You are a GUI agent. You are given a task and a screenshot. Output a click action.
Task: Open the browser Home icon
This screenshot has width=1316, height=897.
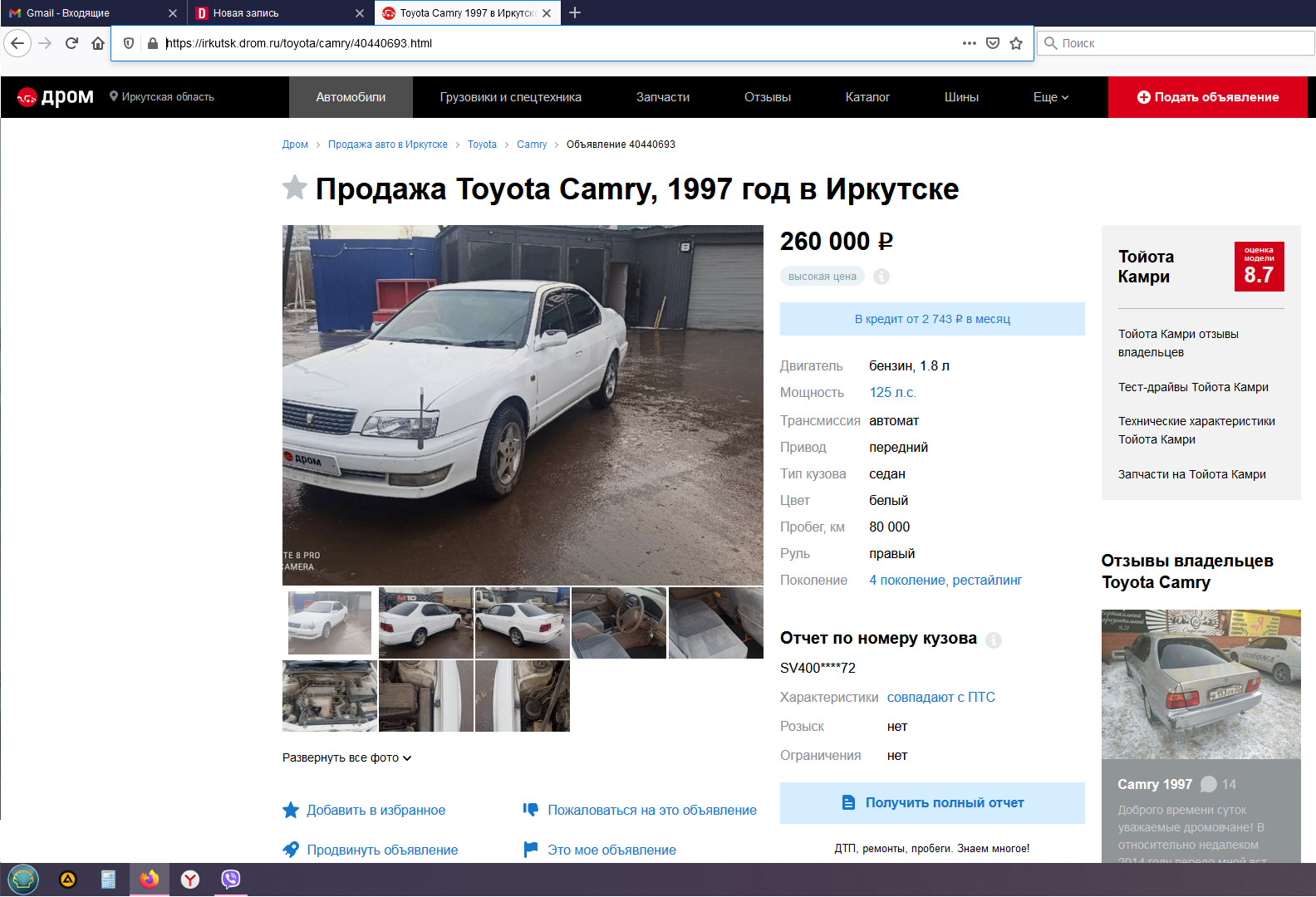coord(98,43)
